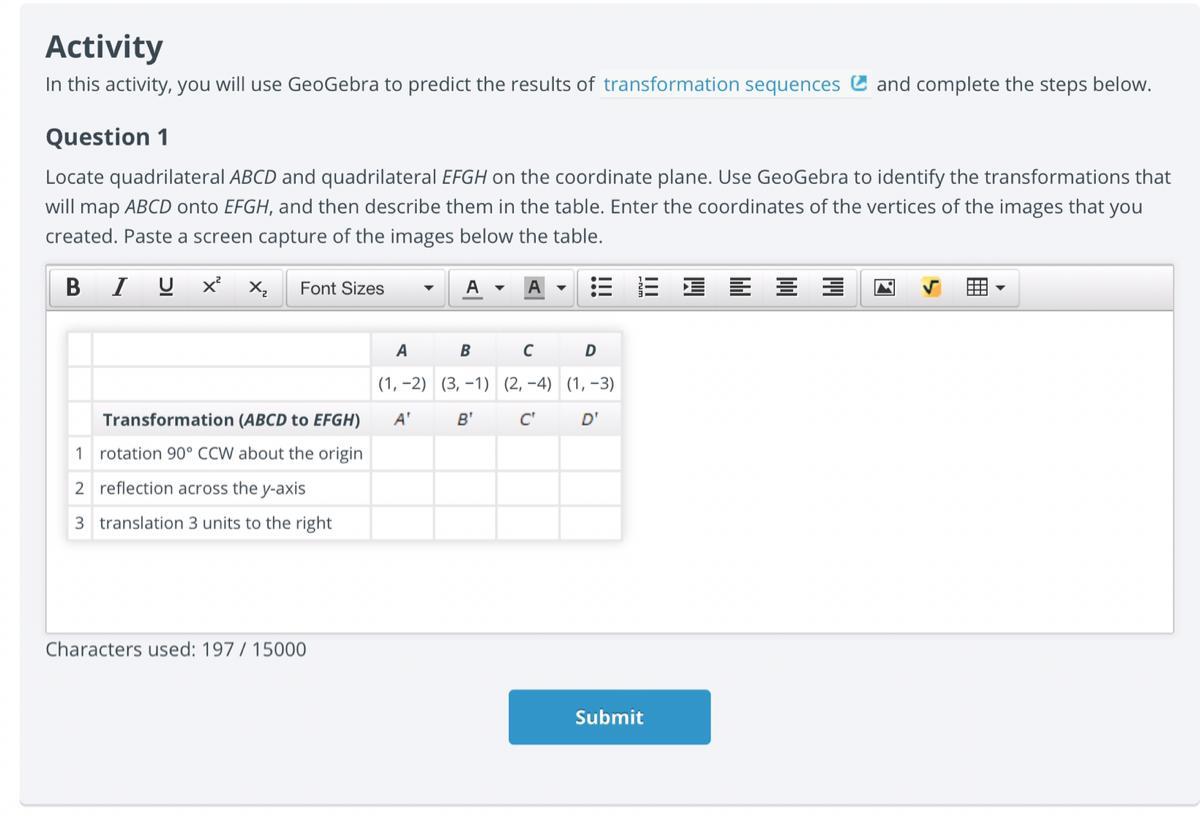Align text to the right

pyautogui.click(x=832, y=288)
